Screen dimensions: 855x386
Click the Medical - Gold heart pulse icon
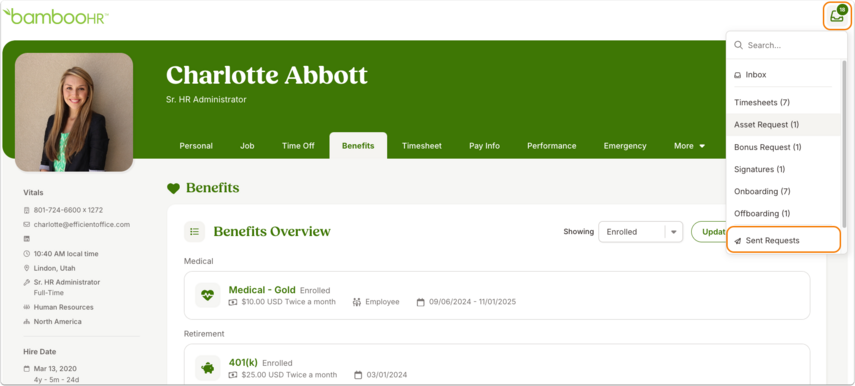coord(207,295)
